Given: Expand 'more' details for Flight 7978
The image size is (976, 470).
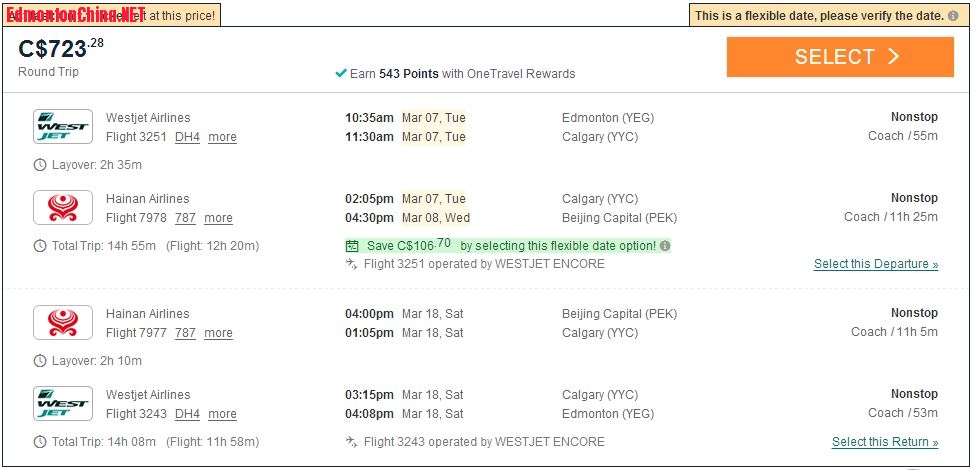Looking at the screenshot, I should (218, 218).
